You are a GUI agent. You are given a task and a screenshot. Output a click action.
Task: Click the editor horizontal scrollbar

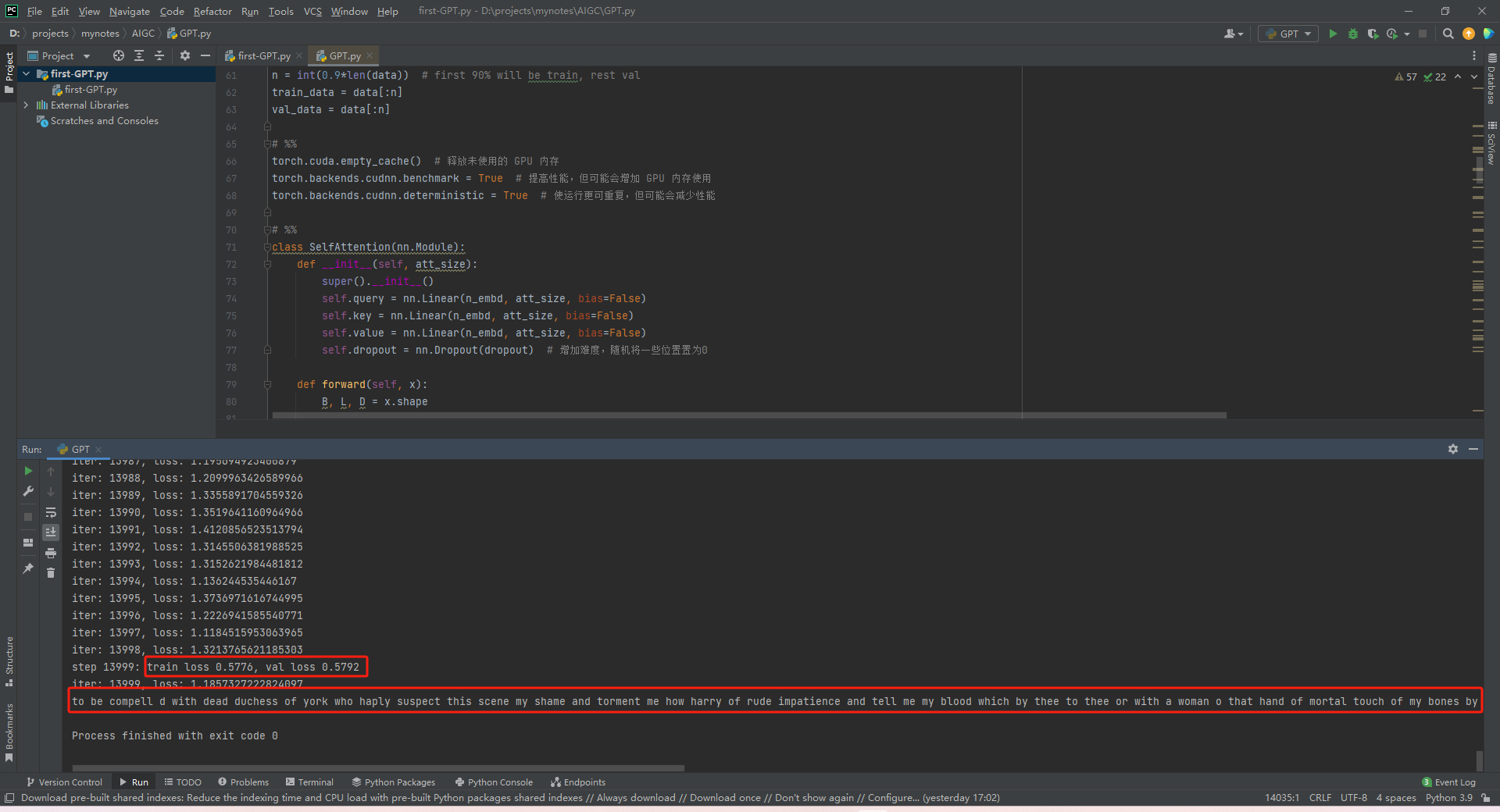pos(749,415)
